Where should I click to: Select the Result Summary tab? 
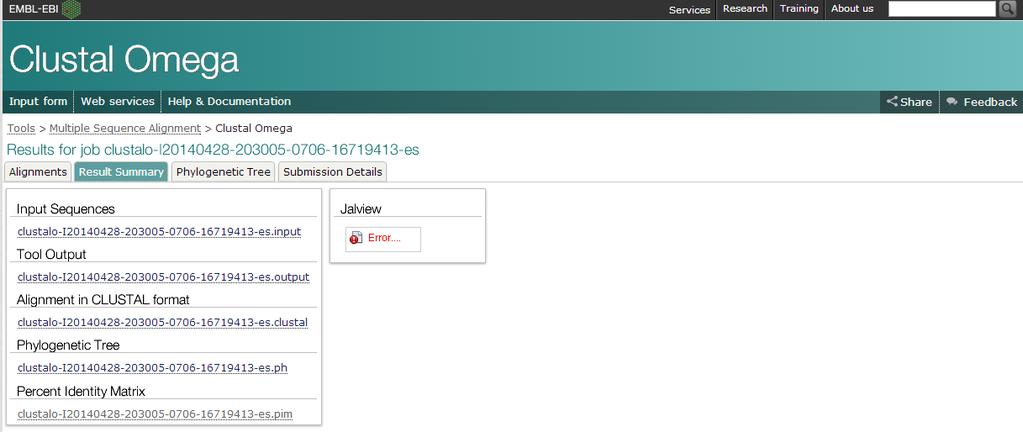point(121,172)
